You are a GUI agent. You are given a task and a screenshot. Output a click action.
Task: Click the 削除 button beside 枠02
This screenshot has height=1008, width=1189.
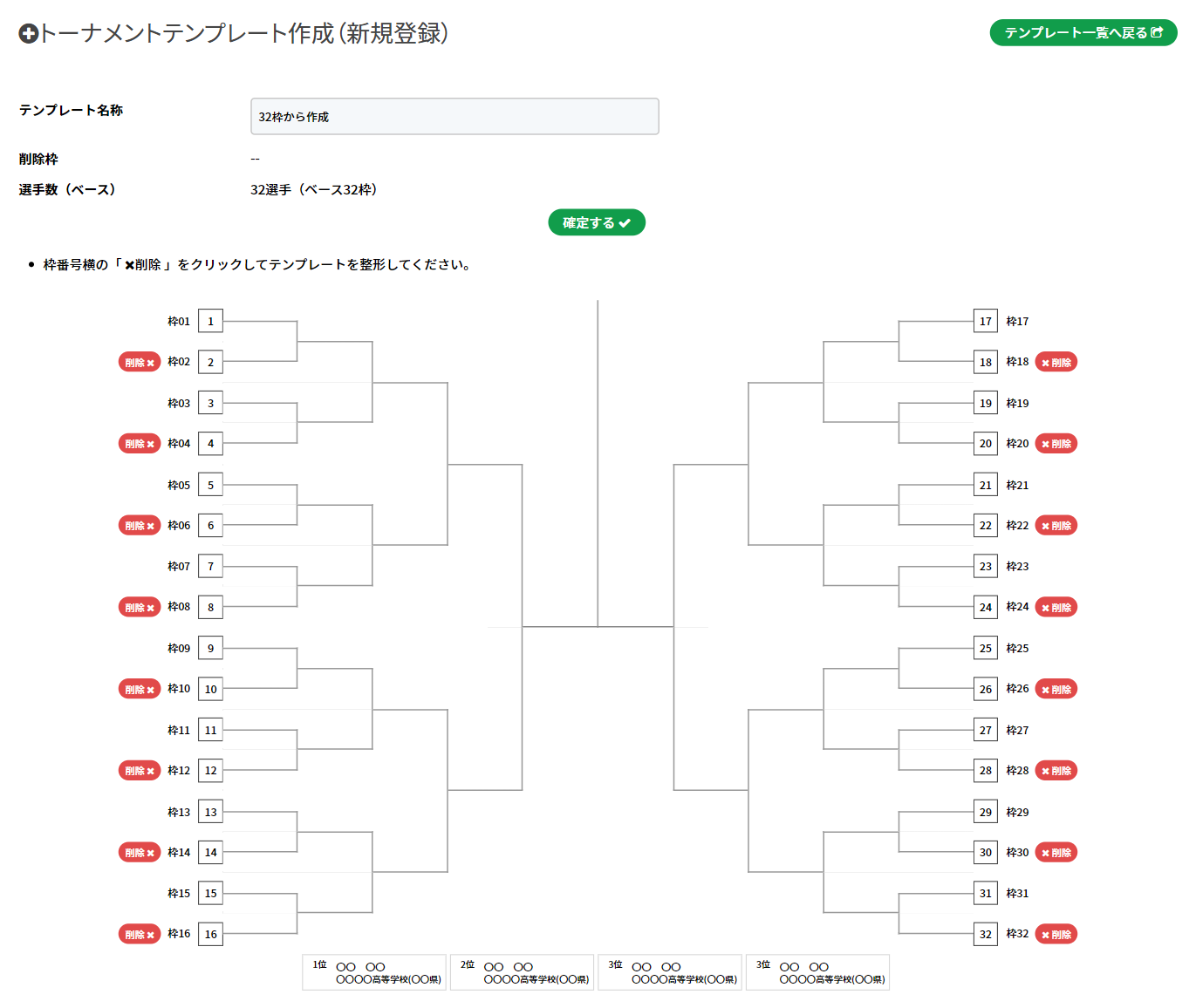pyautogui.click(x=140, y=362)
